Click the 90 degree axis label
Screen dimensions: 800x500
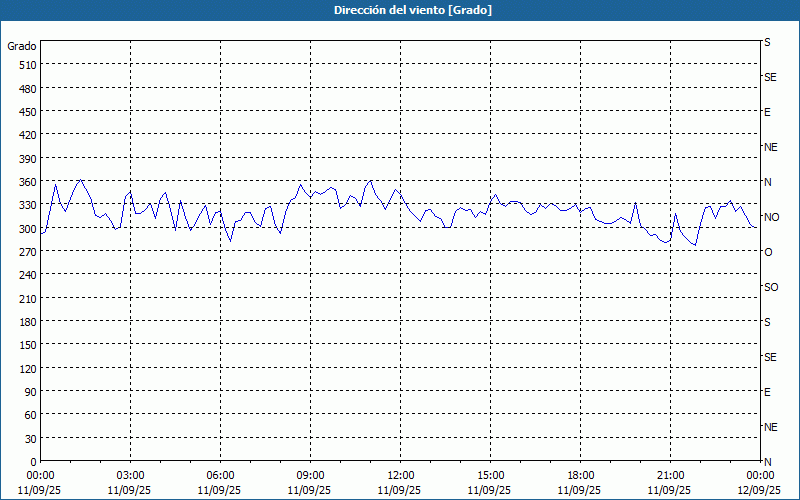tap(29, 392)
